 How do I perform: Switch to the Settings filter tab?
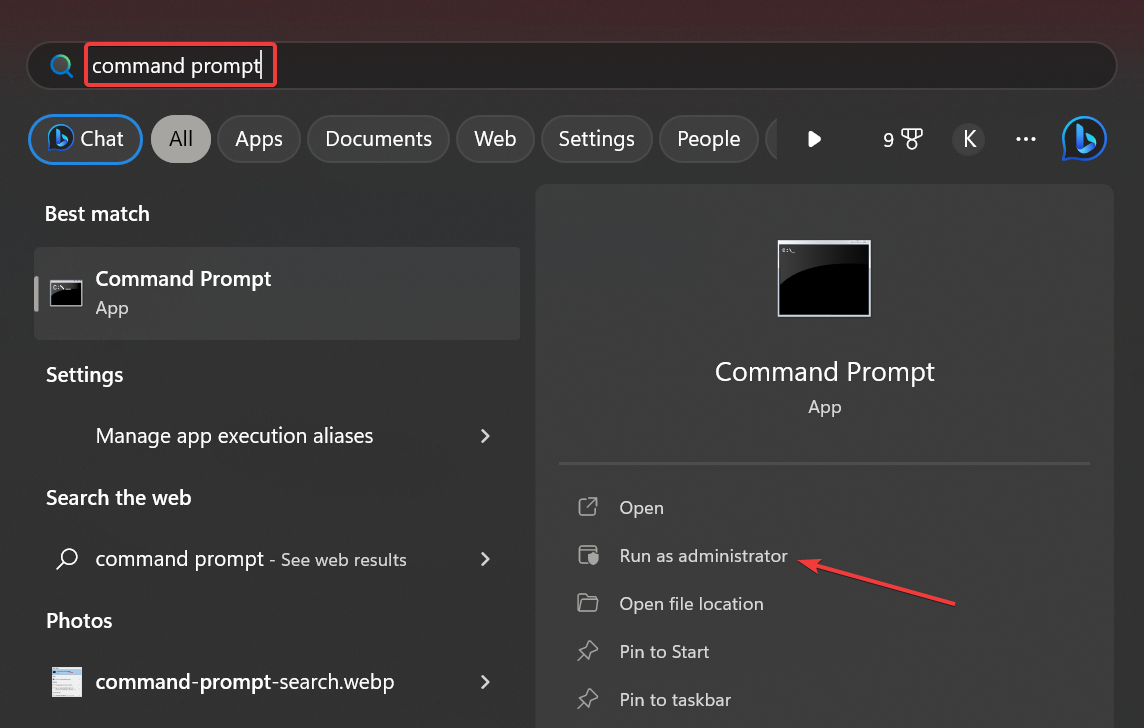point(596,139)
